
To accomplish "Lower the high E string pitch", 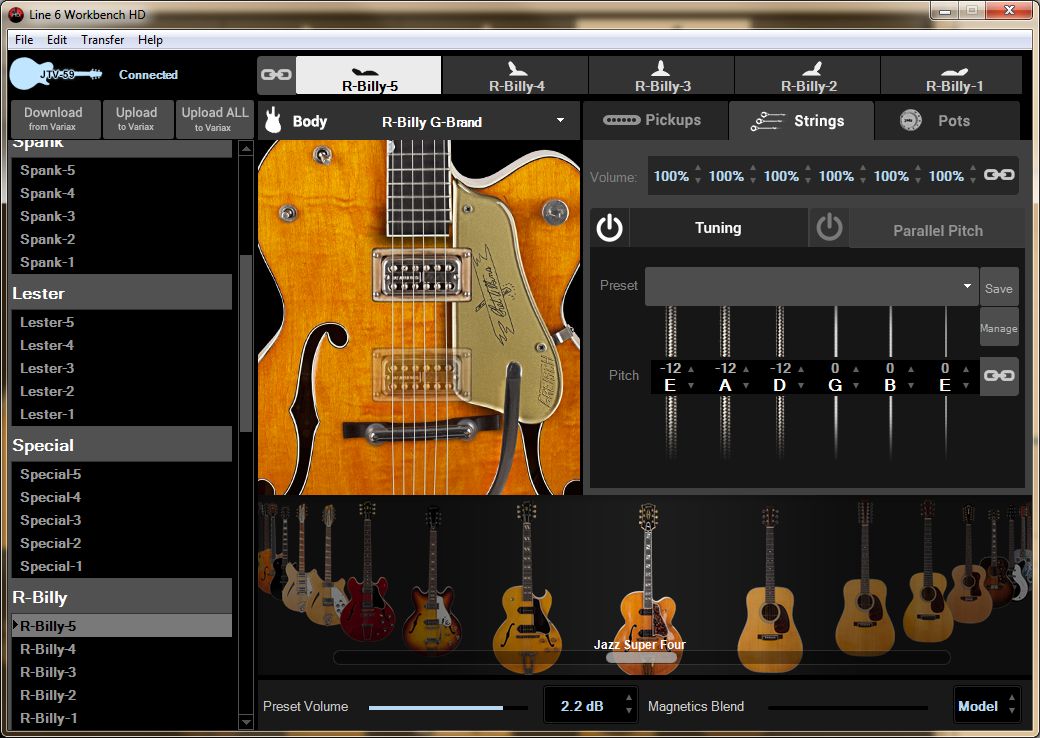I will (966, 385).
